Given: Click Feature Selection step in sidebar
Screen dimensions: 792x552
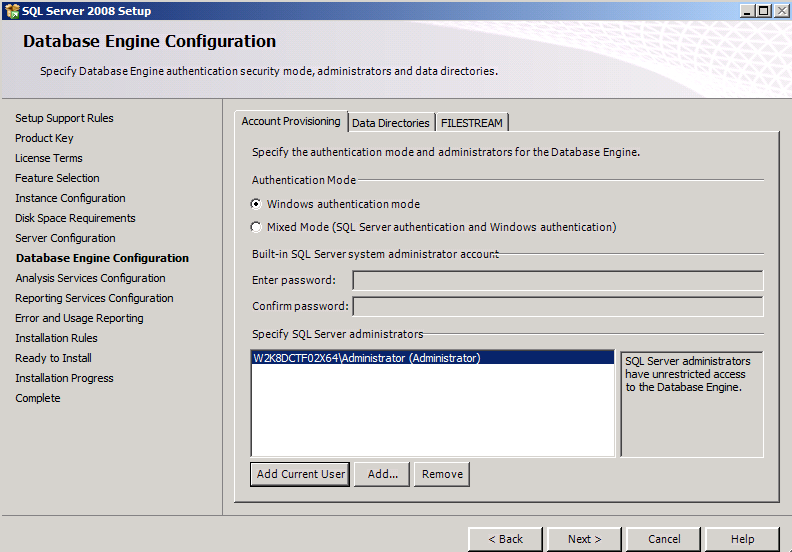Looking at the screenshot, I should (57, 178).
